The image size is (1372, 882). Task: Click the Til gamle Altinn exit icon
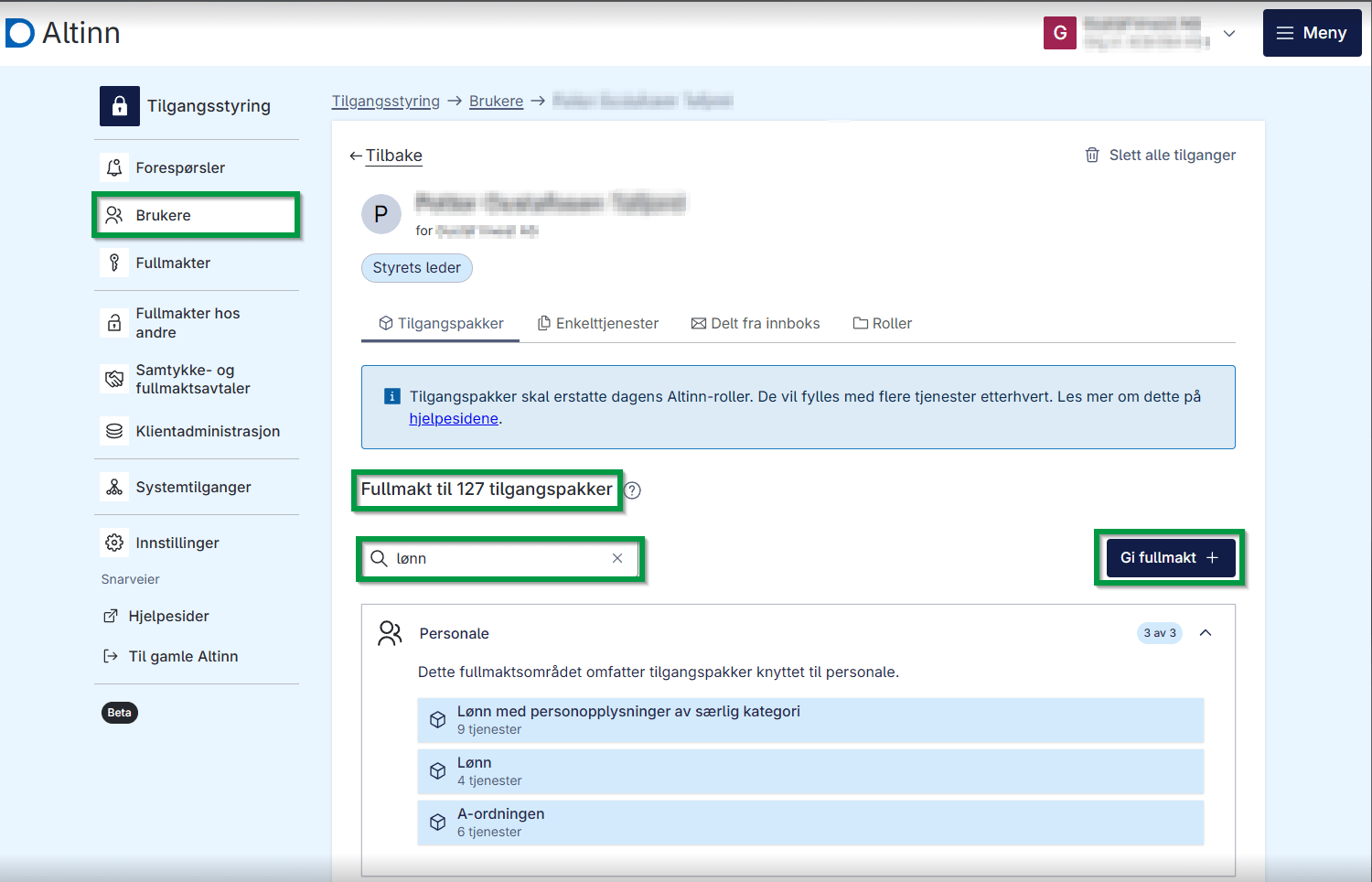pos(111,656)
